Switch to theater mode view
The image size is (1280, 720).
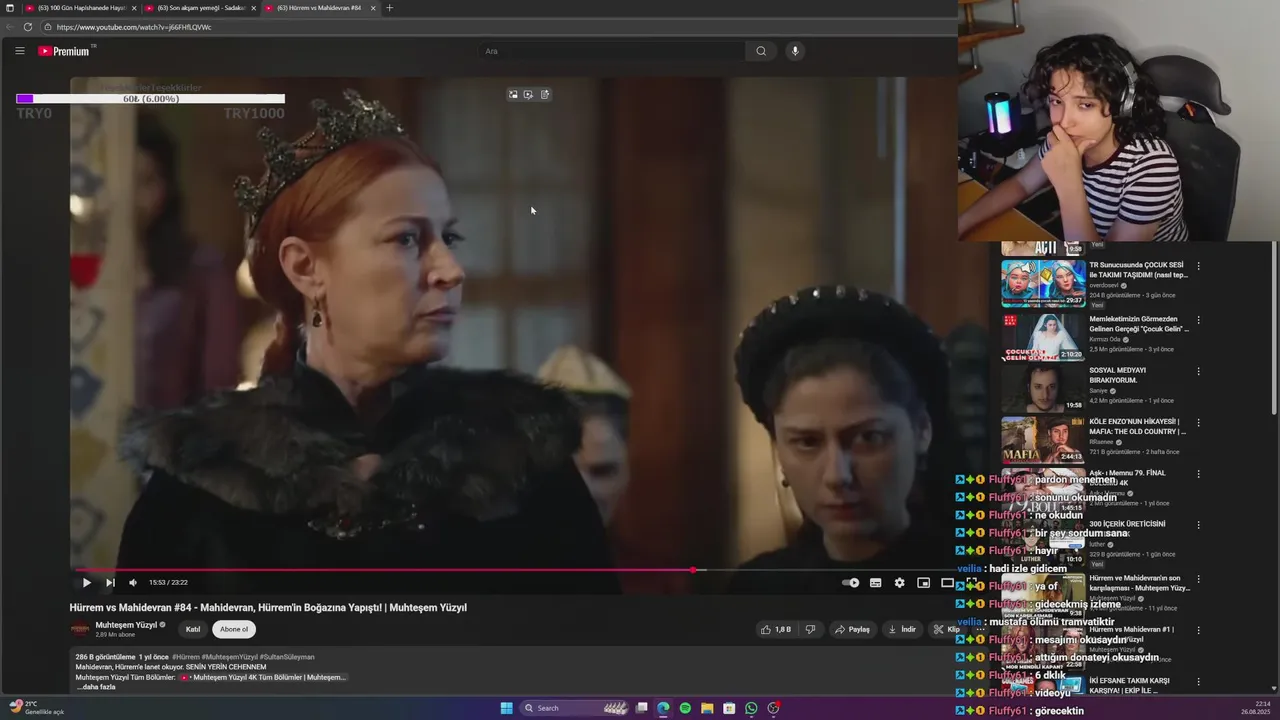tap(947, 582)
